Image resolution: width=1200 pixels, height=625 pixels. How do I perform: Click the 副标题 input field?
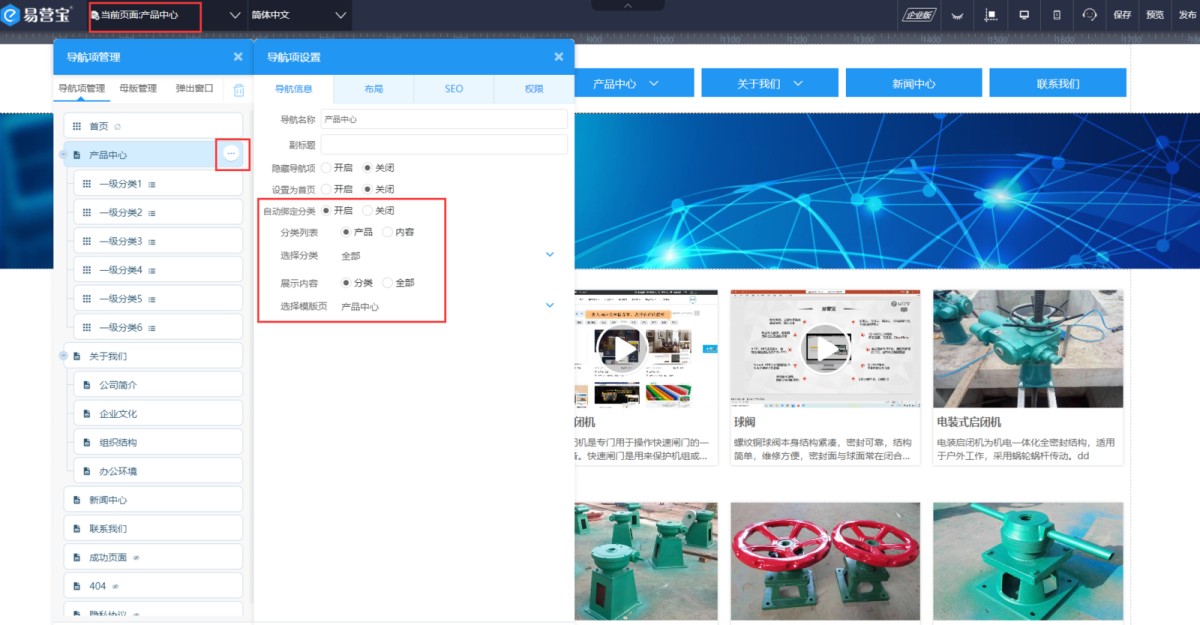point(443,144)
